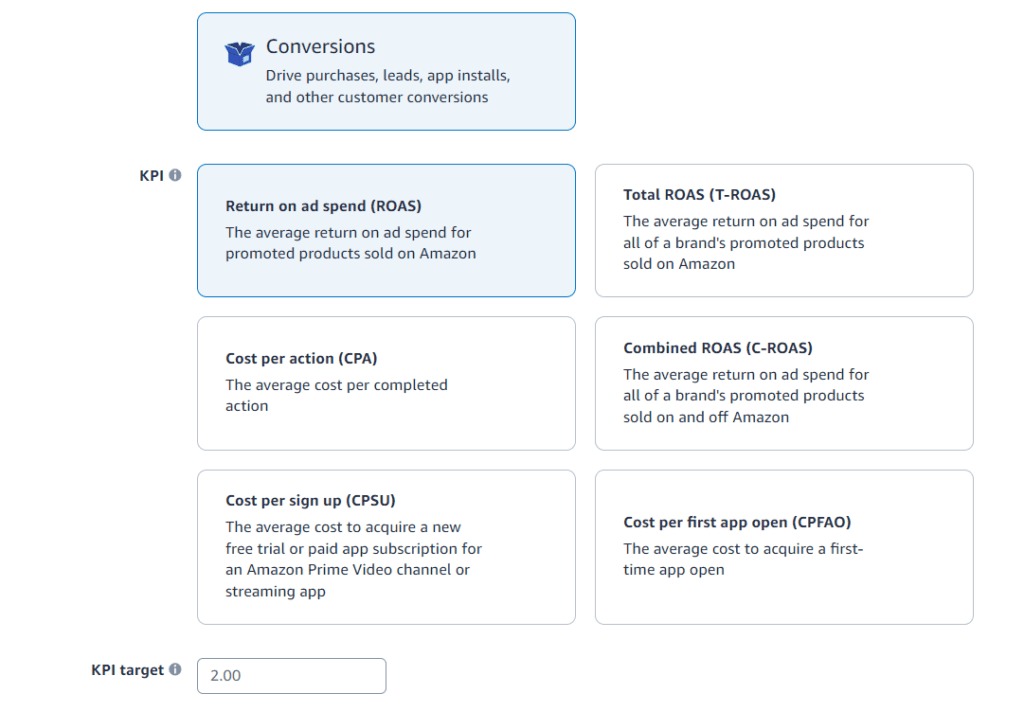Click the T-ROAS description about all brand's products

pos(745,243)
